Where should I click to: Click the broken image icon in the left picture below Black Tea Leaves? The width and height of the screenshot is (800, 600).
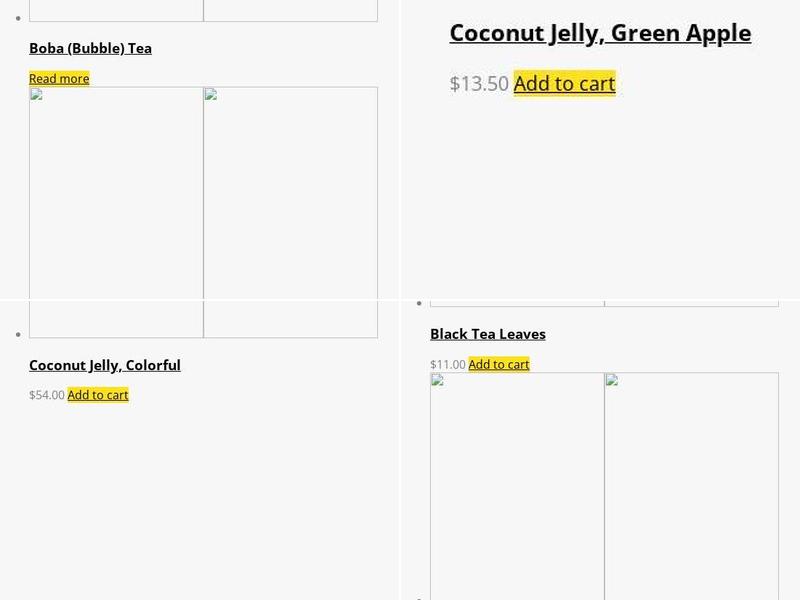coord(438,381)
